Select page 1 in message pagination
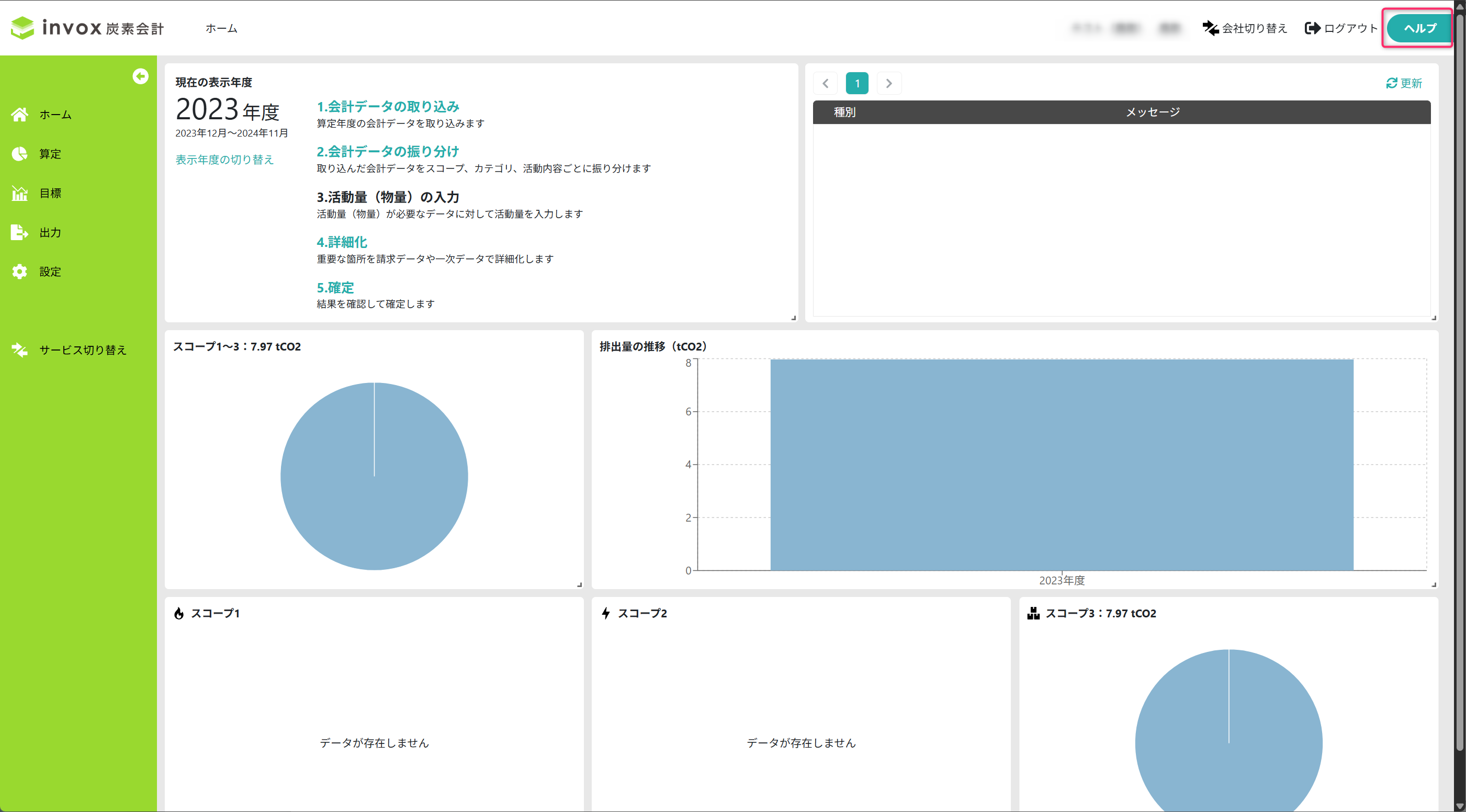The image size is (1466, 812). point(857,83)
